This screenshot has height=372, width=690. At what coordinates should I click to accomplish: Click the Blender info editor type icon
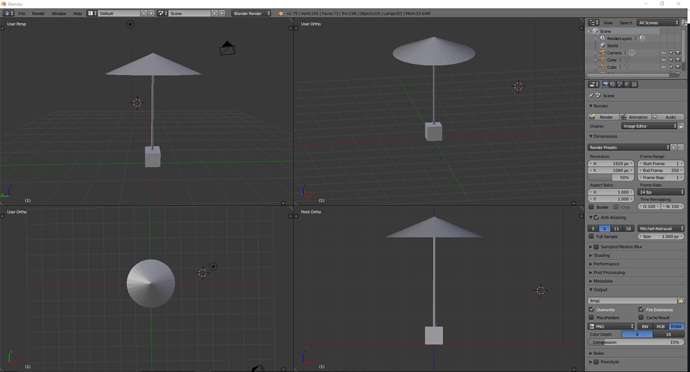(x=8, y=13)
